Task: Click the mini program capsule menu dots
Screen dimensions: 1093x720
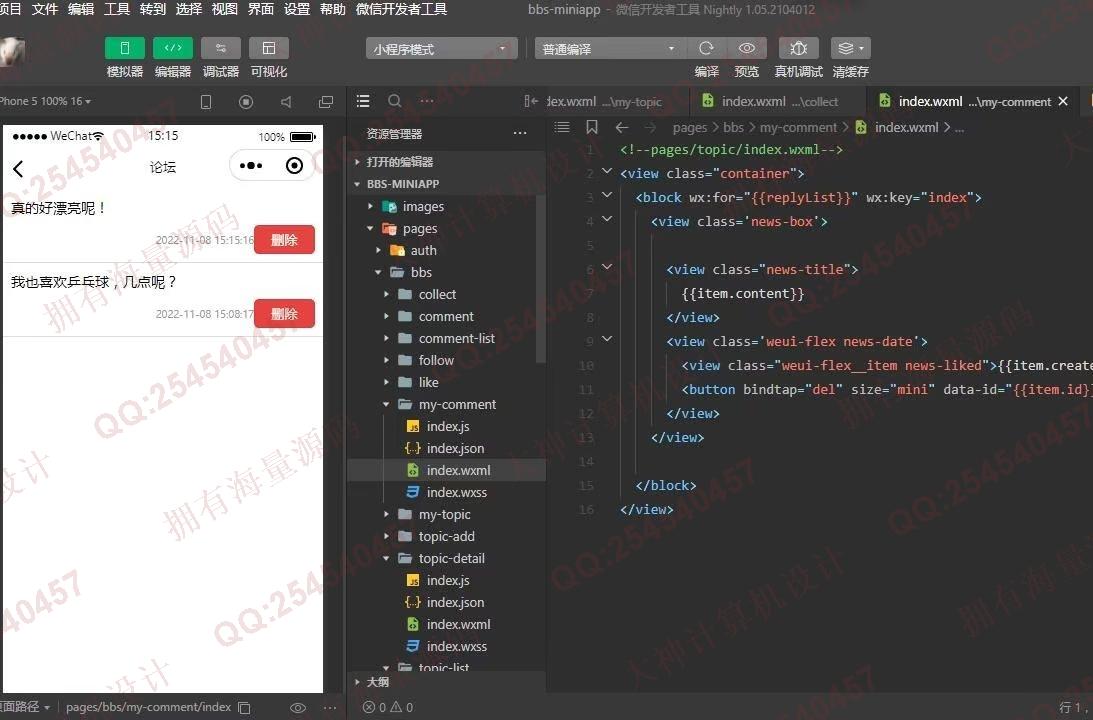Action: coord(250,166)
